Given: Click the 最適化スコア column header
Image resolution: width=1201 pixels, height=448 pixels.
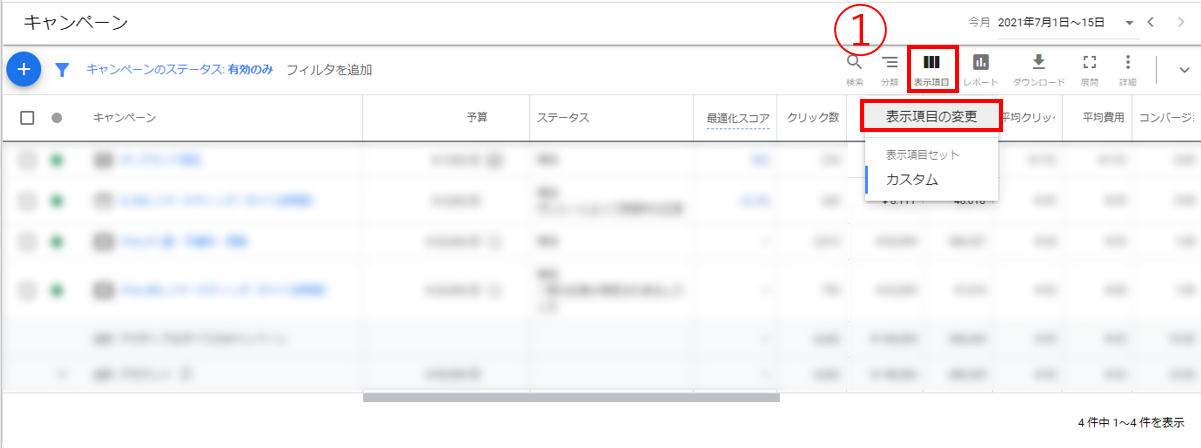Looking at the screenshot, I should (x=738, y=118).
